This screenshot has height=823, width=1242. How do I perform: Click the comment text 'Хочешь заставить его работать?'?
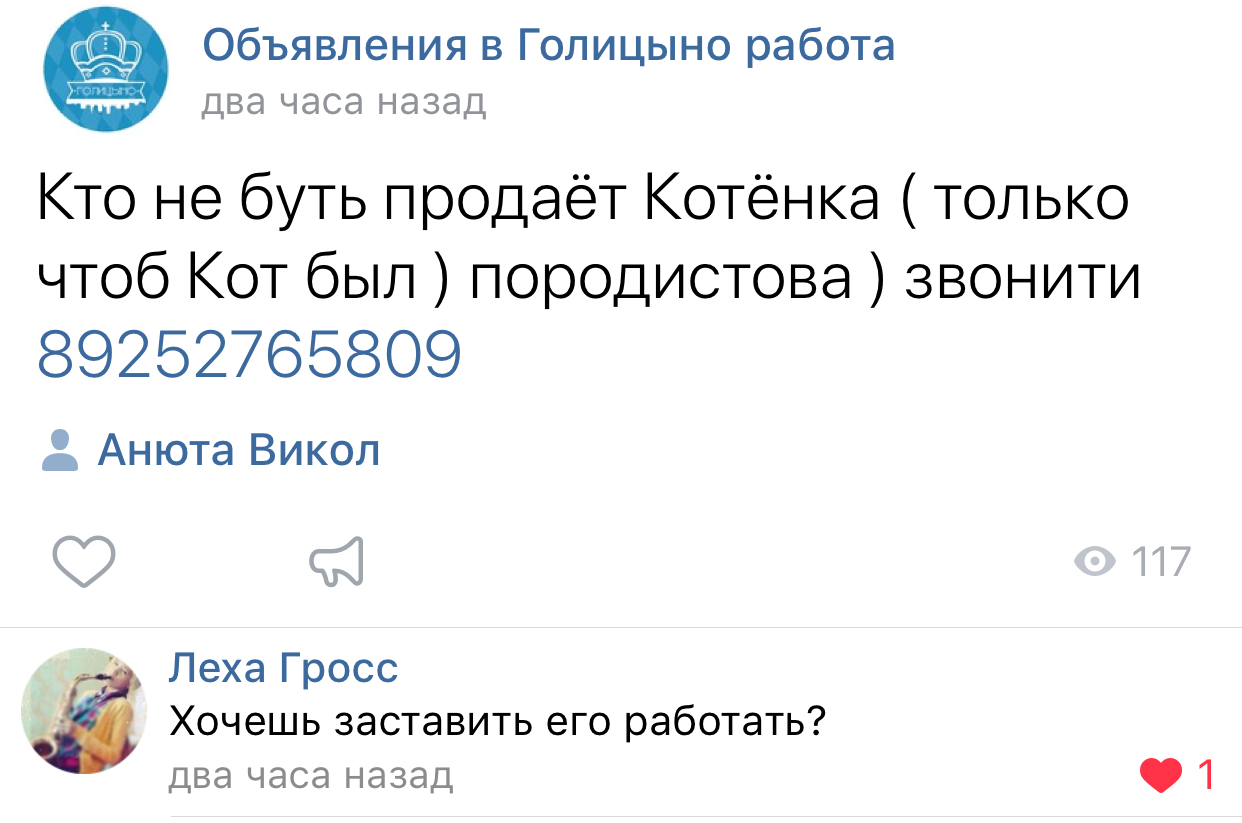tap(498, 720)
